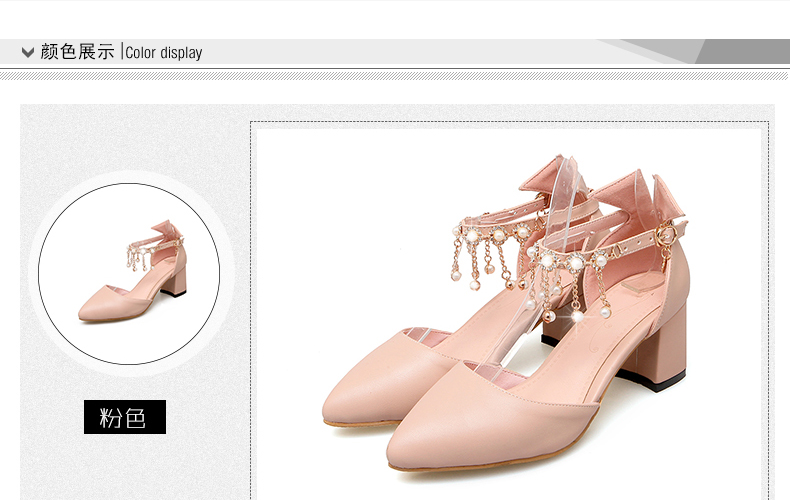Click the hatched divider line under header
Image resolution: width=790 pixels, height=500 pixels.
(x=395, y=75)
